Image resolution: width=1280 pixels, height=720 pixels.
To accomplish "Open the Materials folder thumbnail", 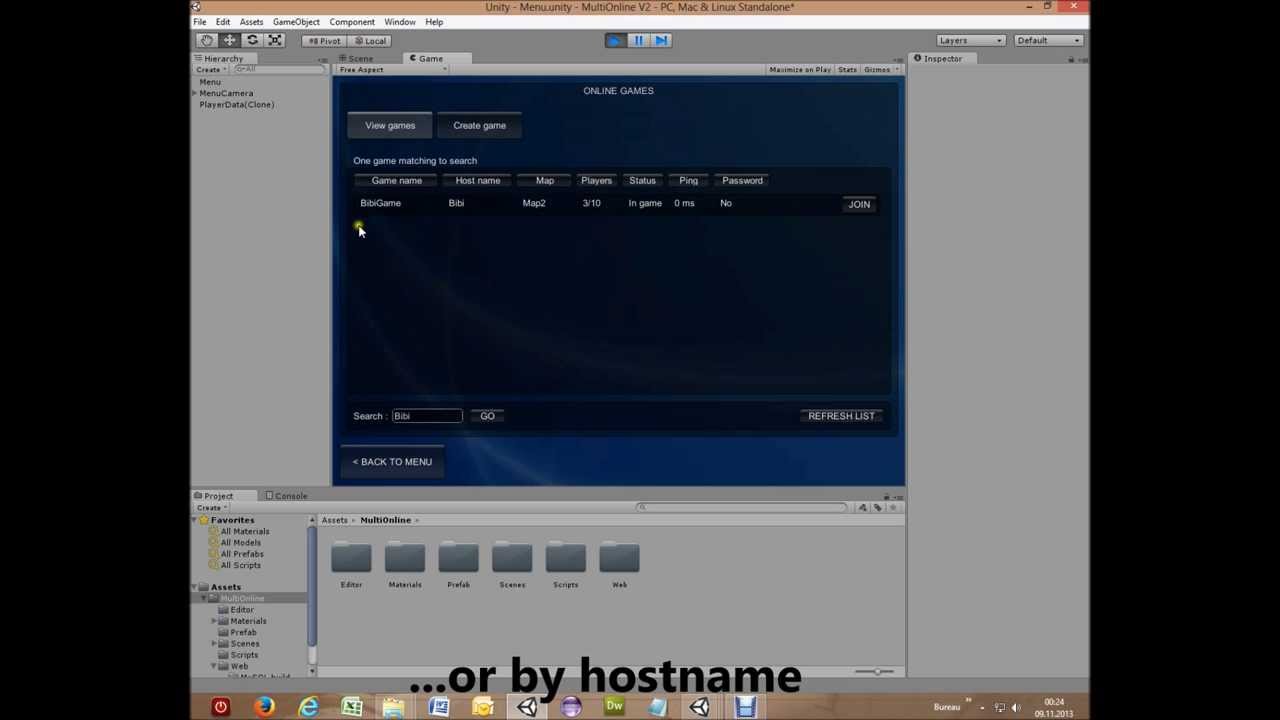I will pyautogui.click(x=405, y=558).
